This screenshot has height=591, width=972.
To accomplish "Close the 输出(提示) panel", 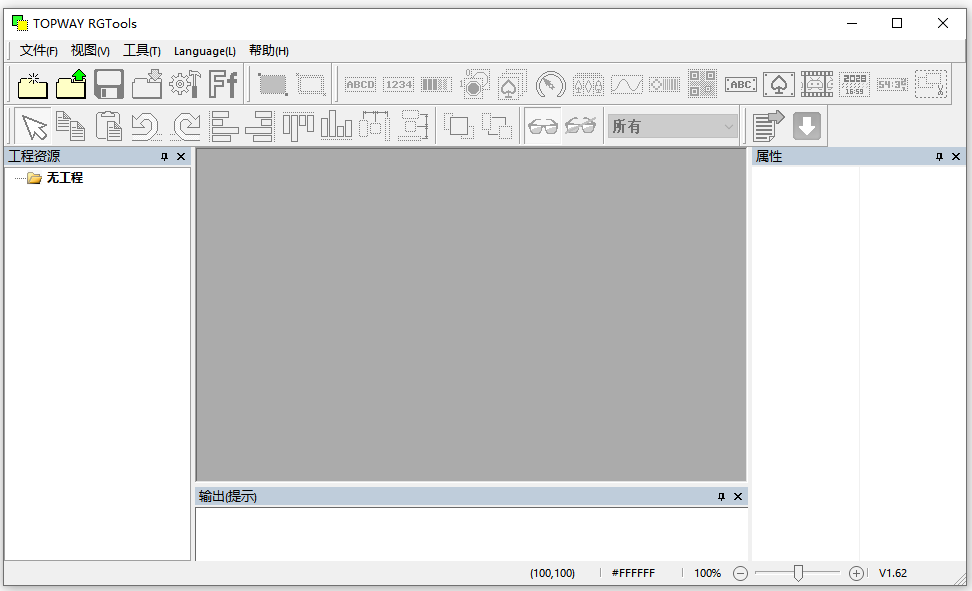I will coord(738,497).
